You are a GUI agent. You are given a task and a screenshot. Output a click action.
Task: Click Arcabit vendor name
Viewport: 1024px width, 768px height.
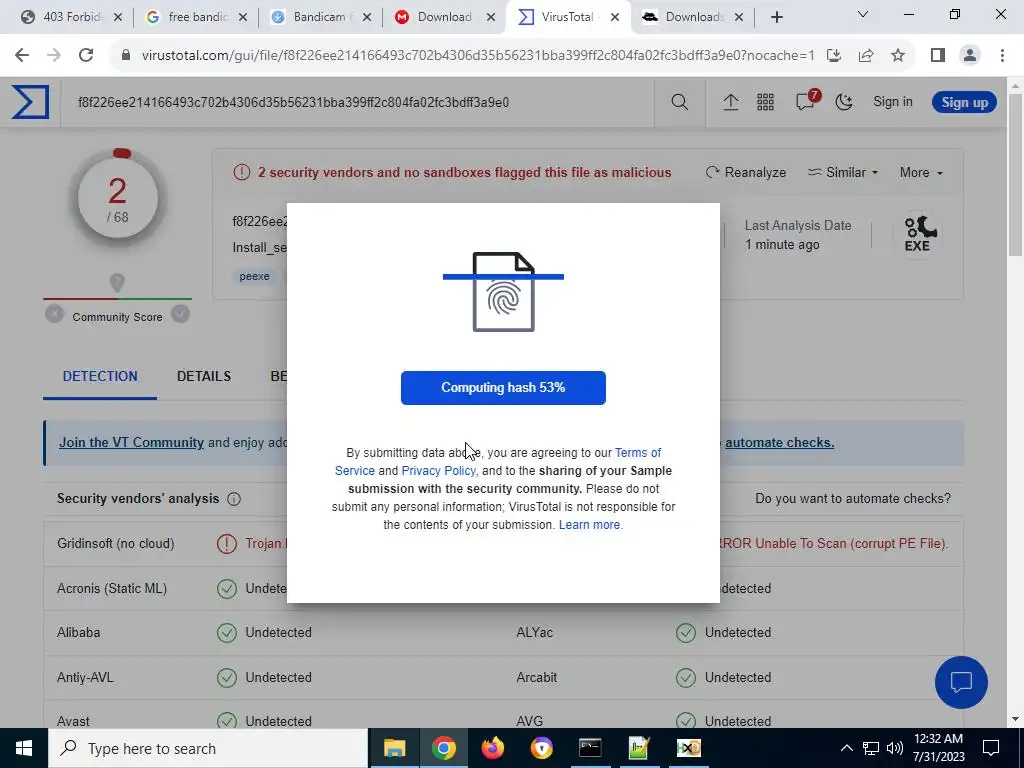tap(536, 677)
